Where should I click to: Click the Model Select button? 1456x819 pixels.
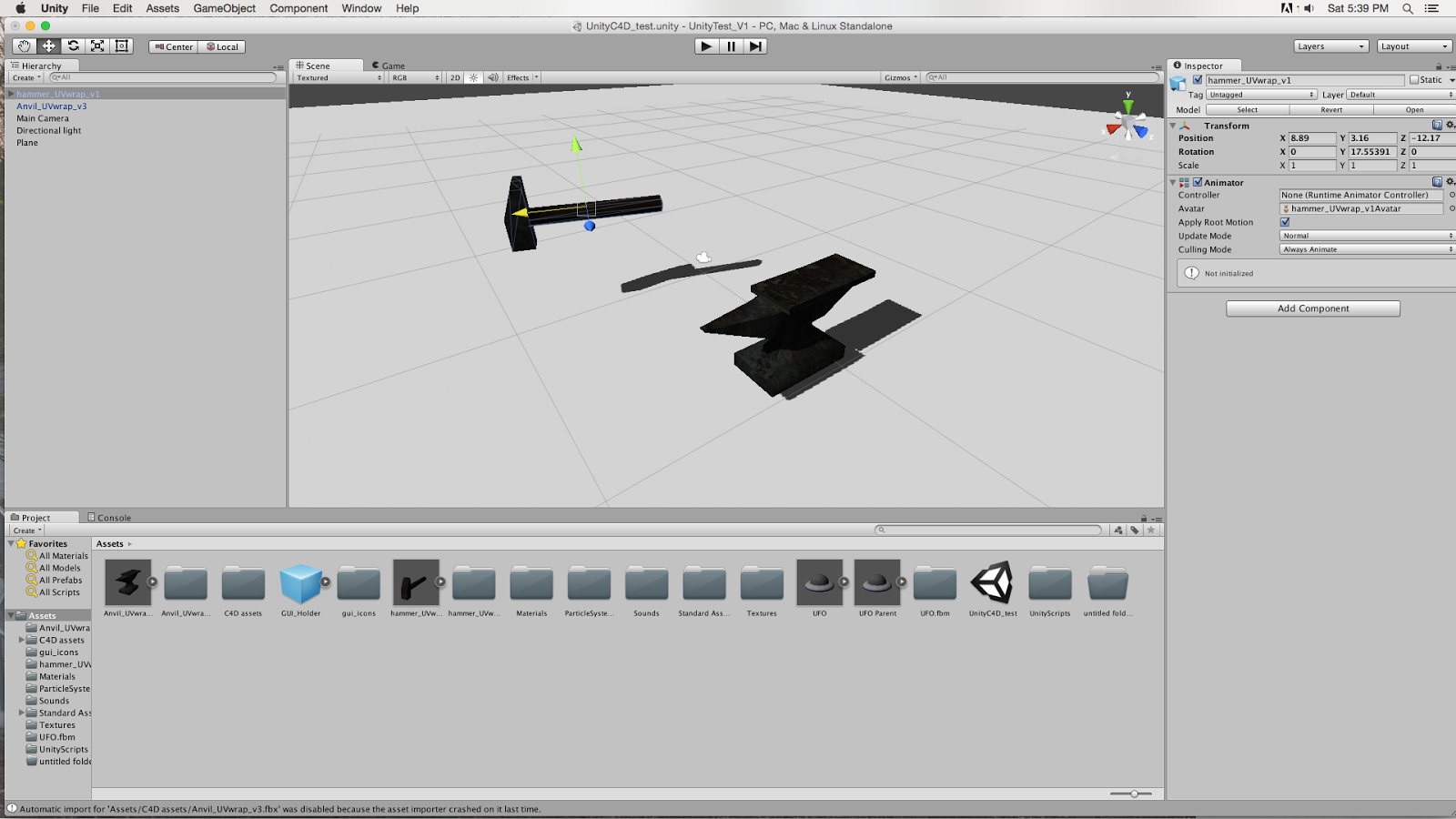point(1248,110)
